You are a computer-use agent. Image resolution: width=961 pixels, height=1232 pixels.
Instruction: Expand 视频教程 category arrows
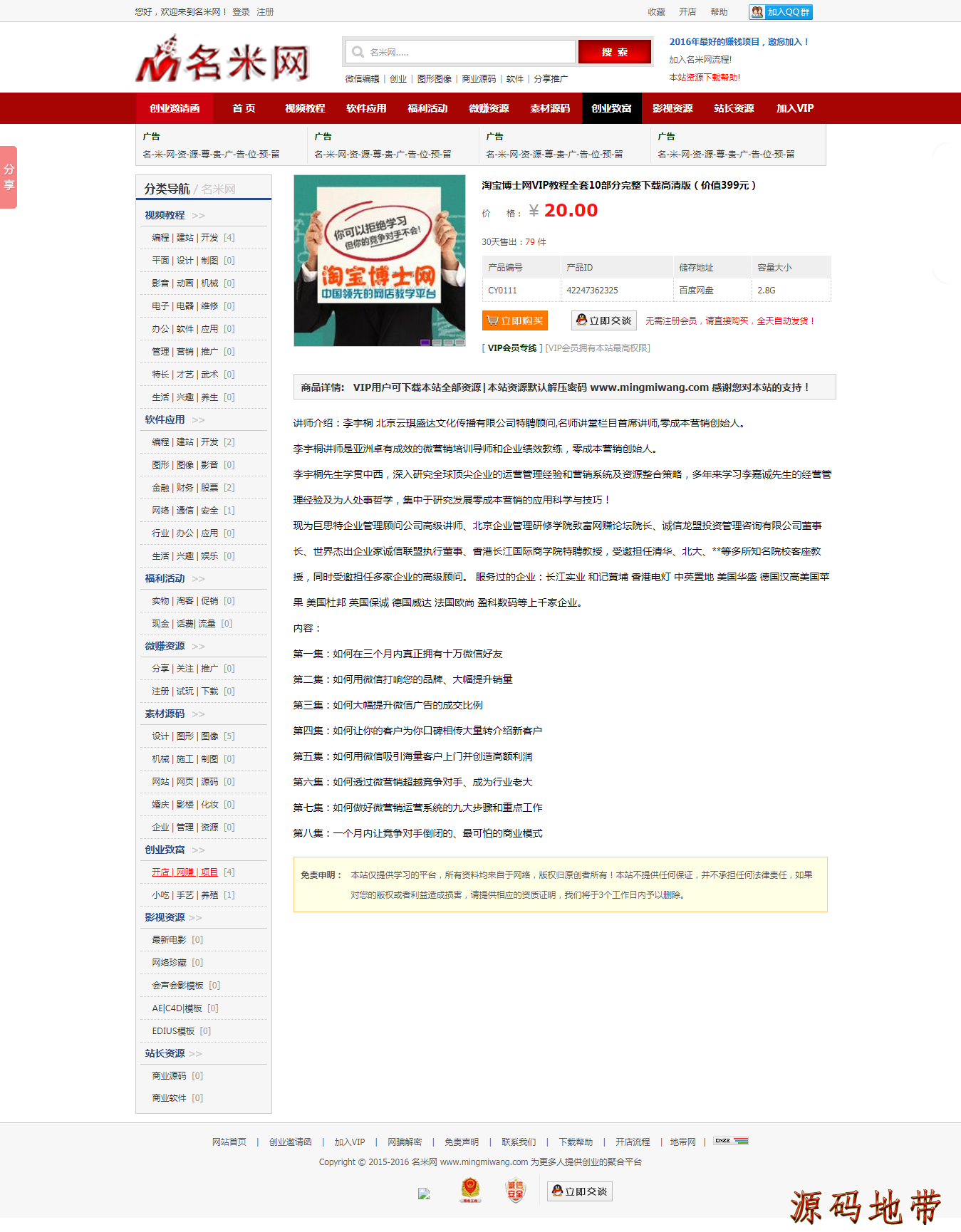click(198, 216)
